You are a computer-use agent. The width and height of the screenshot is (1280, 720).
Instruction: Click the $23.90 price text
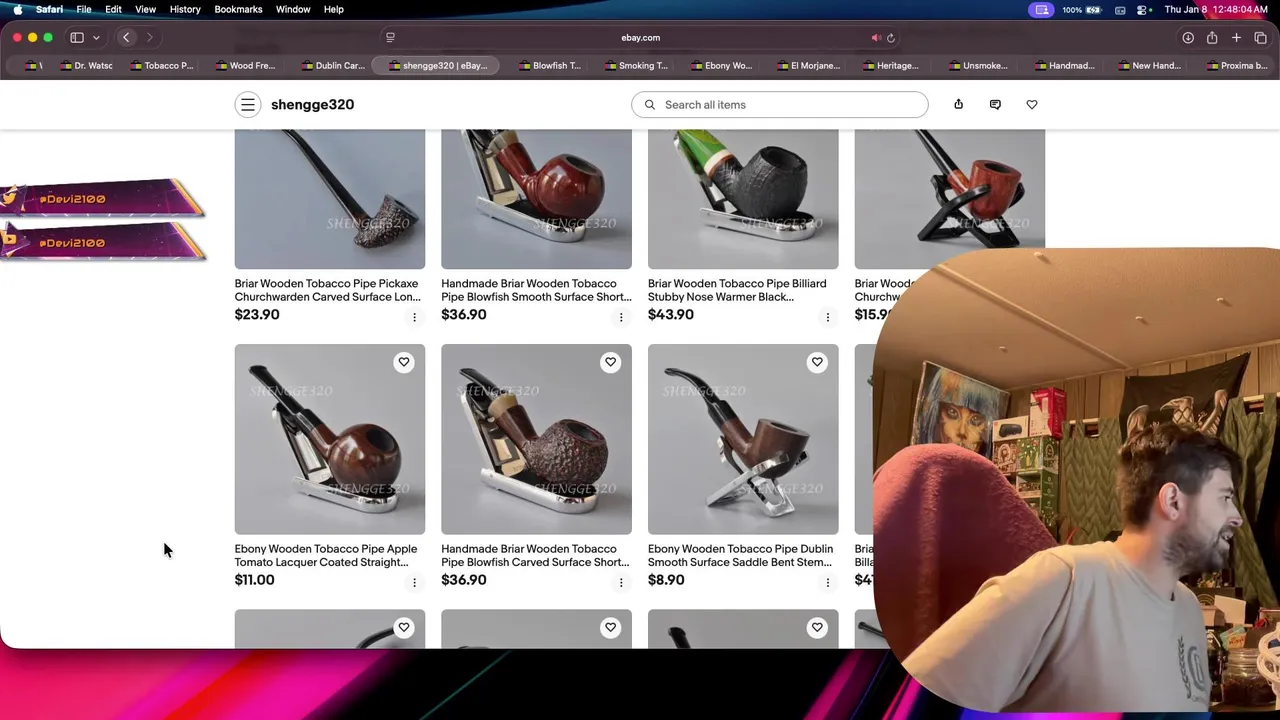257,314
